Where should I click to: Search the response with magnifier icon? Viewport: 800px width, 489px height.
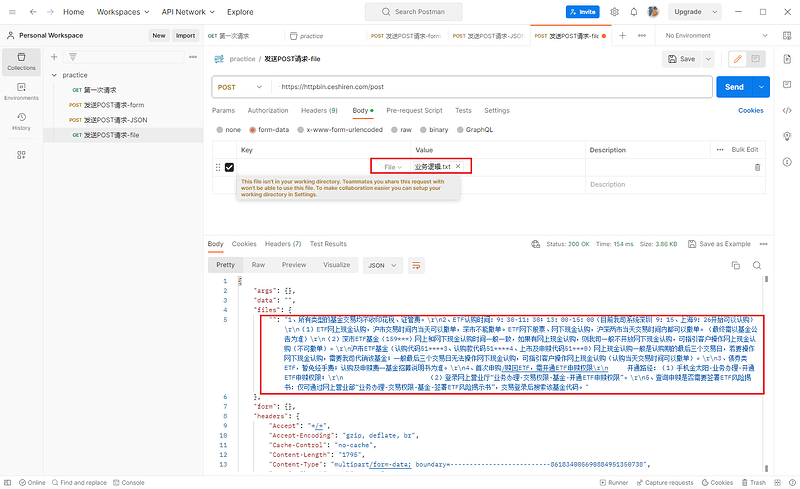757,265
